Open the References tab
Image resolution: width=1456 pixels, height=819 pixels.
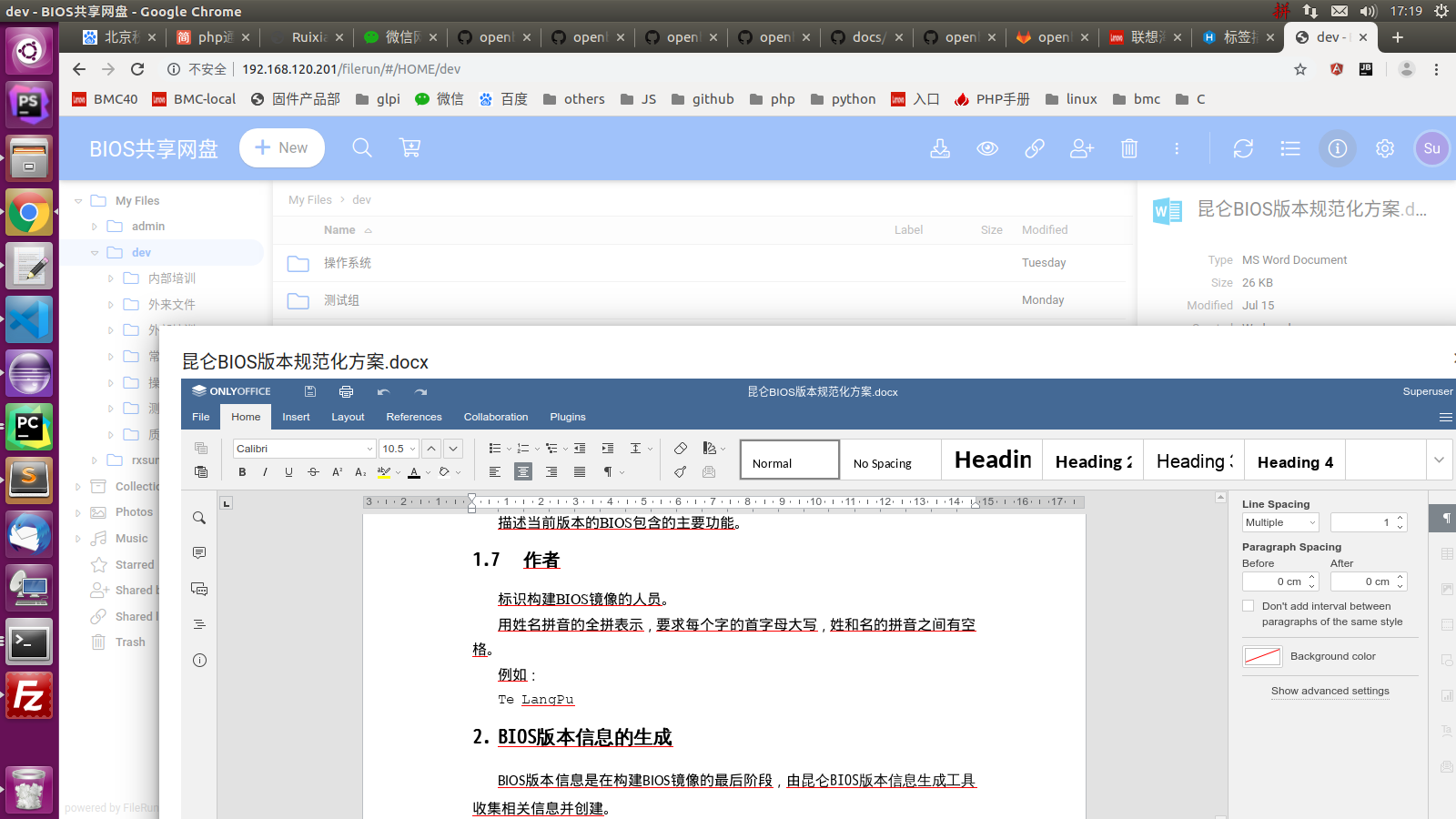(x=413, y=417)
